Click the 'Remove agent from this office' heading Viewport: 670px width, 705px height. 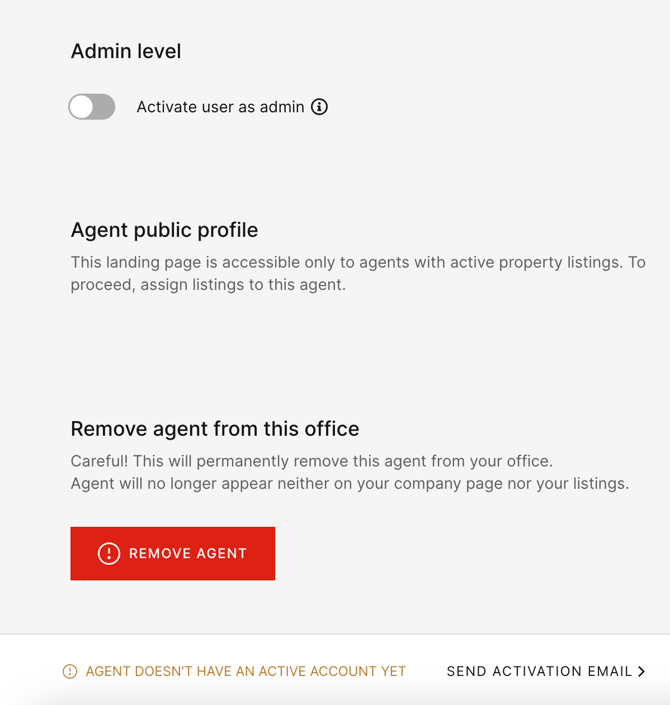click(215, 429)
